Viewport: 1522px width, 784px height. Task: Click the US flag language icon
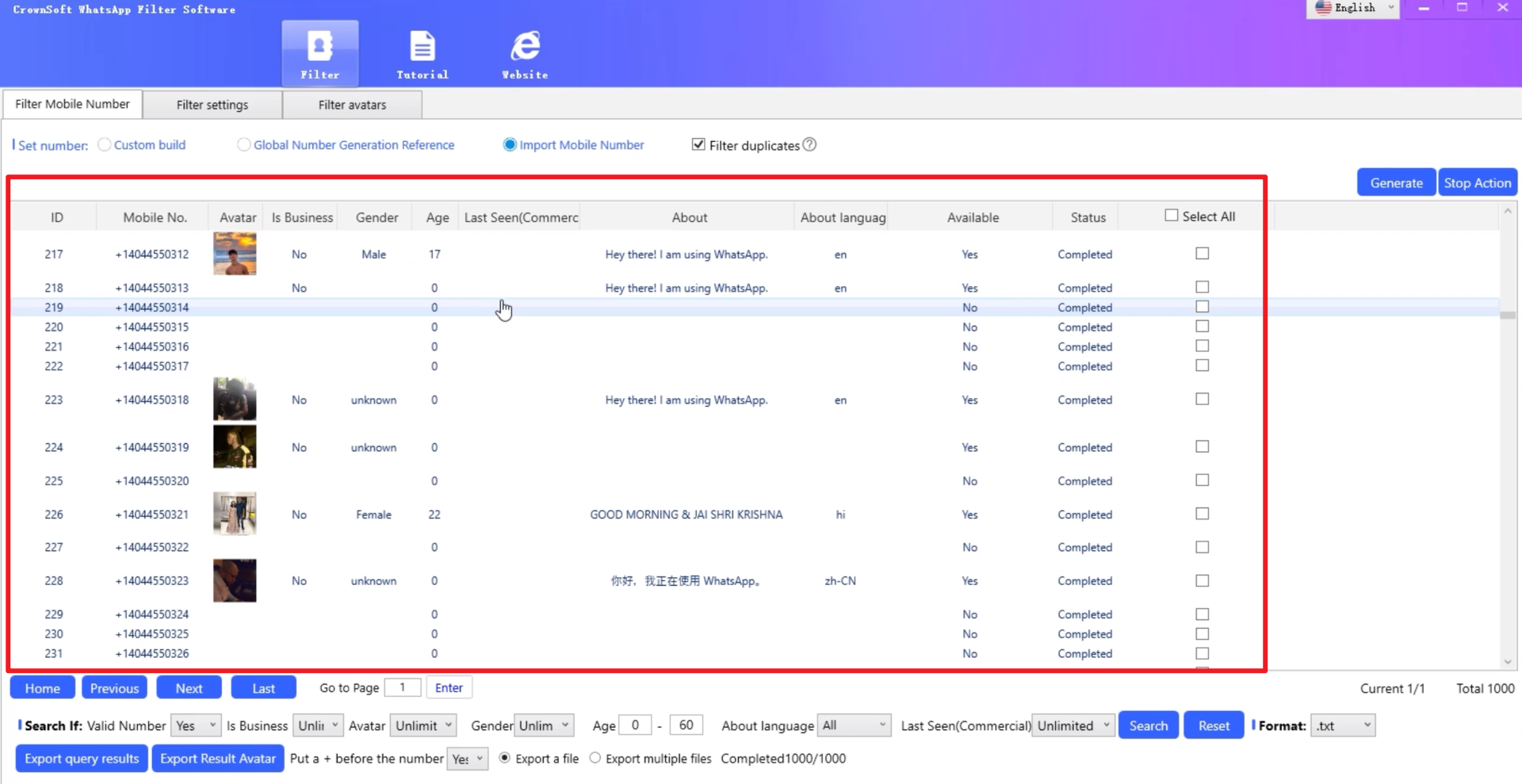coord(1323,8)
